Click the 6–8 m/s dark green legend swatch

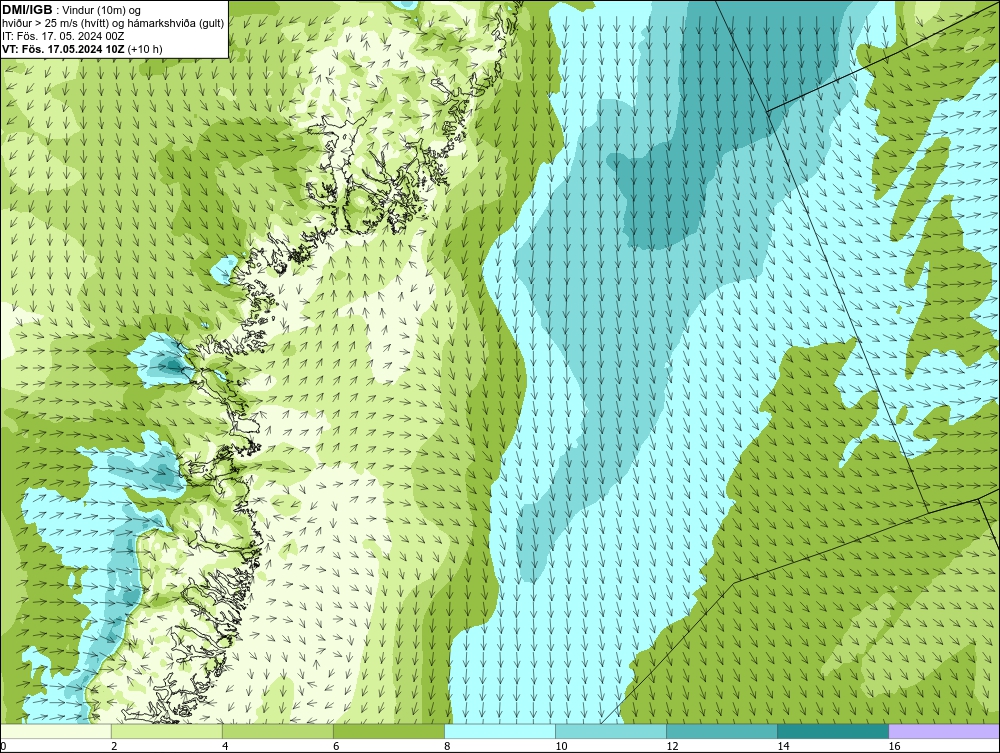pos(388,731)
